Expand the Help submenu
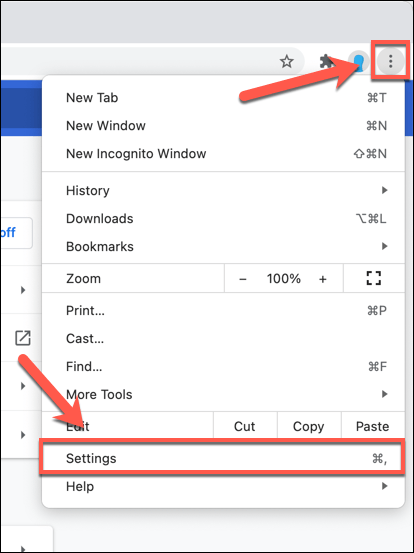 click(x=223, y=486)
